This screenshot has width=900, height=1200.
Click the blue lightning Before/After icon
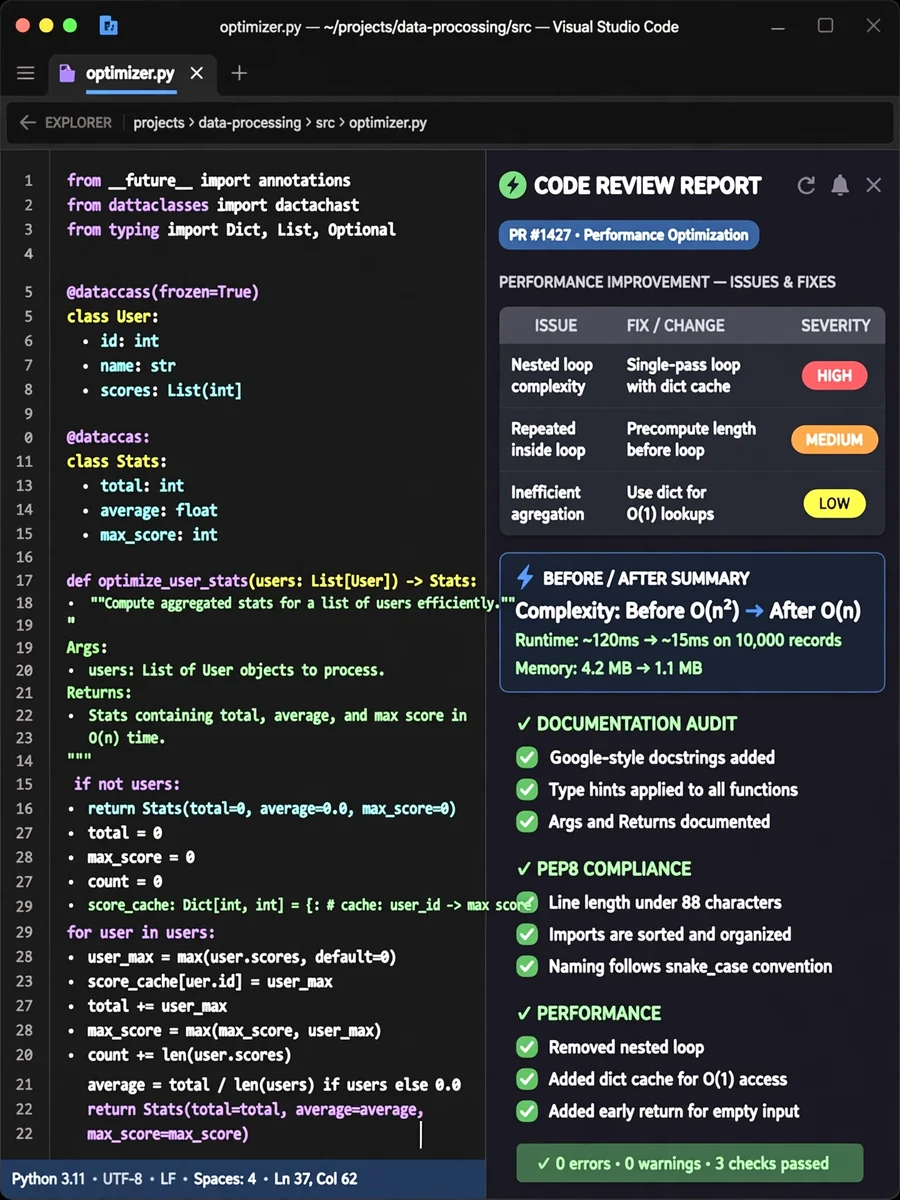point(524,577)
